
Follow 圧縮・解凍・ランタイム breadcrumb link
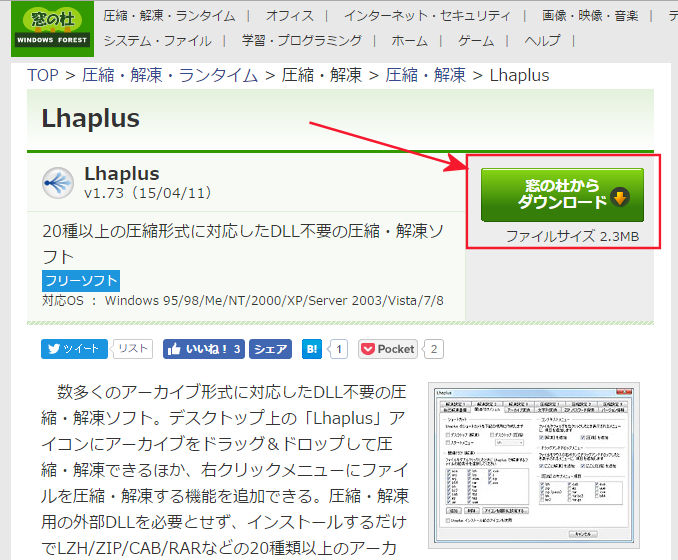pyautogui.click(x=170, y=75)
